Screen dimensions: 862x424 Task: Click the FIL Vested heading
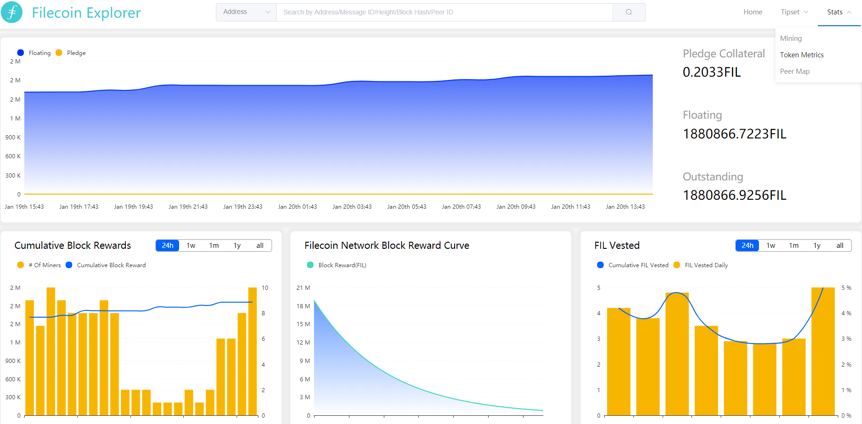point(617,245)
